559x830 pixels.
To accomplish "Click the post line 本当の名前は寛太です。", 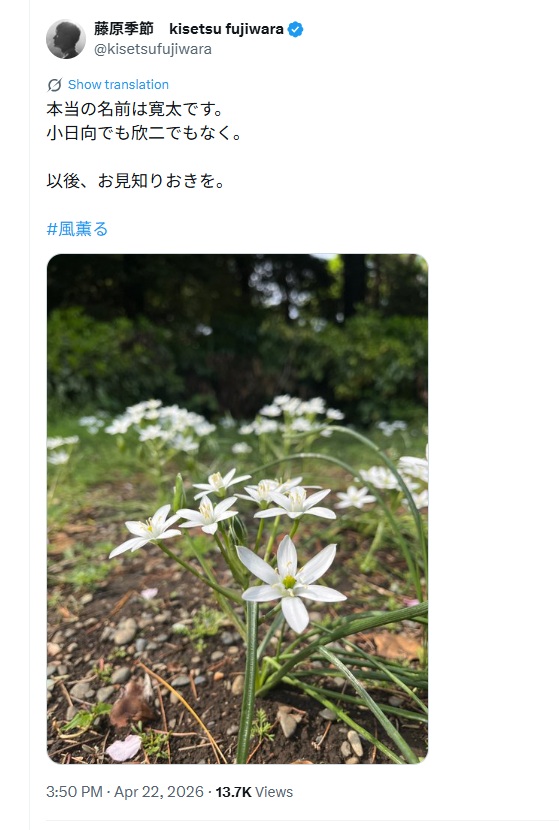I will [x=136, y=109].
